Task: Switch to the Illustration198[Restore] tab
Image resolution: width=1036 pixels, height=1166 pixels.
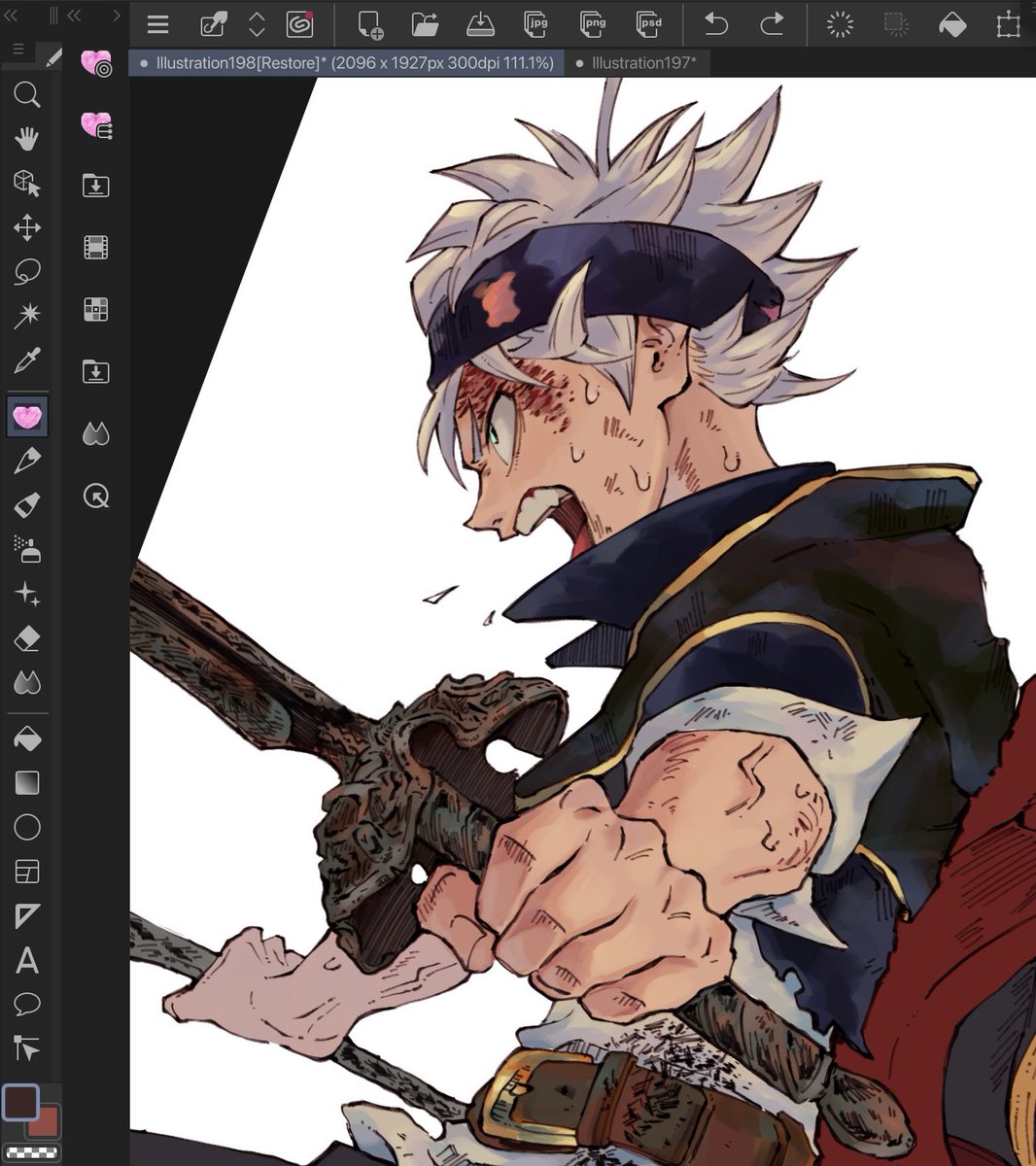Action: [347, 63]
